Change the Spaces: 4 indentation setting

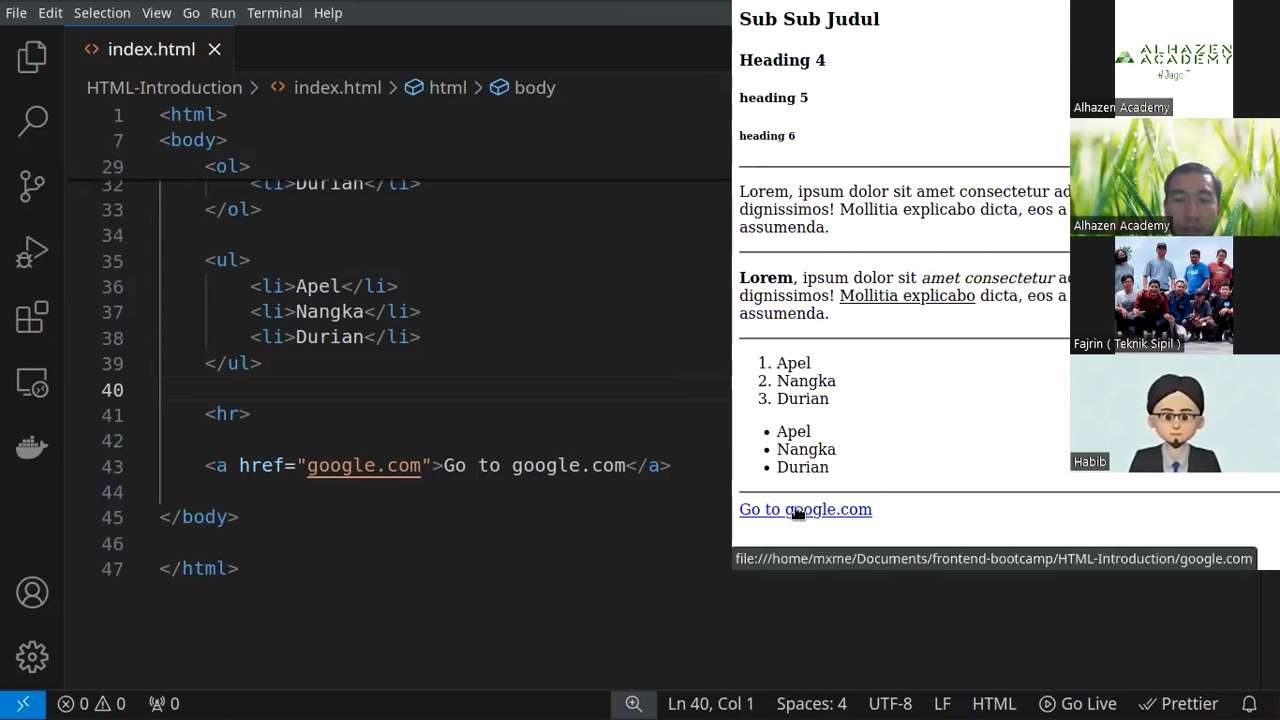tap(811, 704)
